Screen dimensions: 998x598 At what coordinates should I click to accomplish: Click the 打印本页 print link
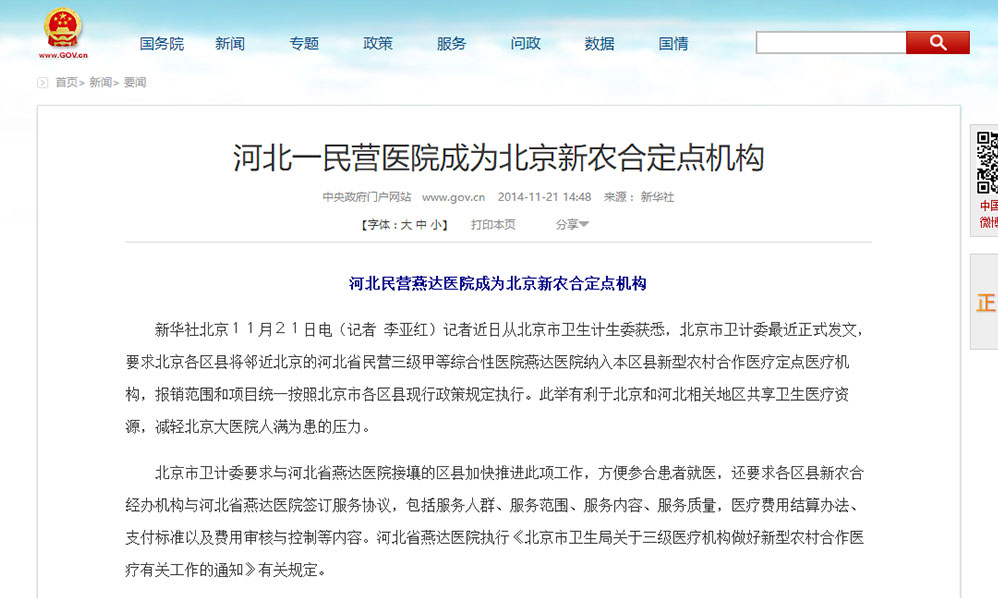point(493,225)
